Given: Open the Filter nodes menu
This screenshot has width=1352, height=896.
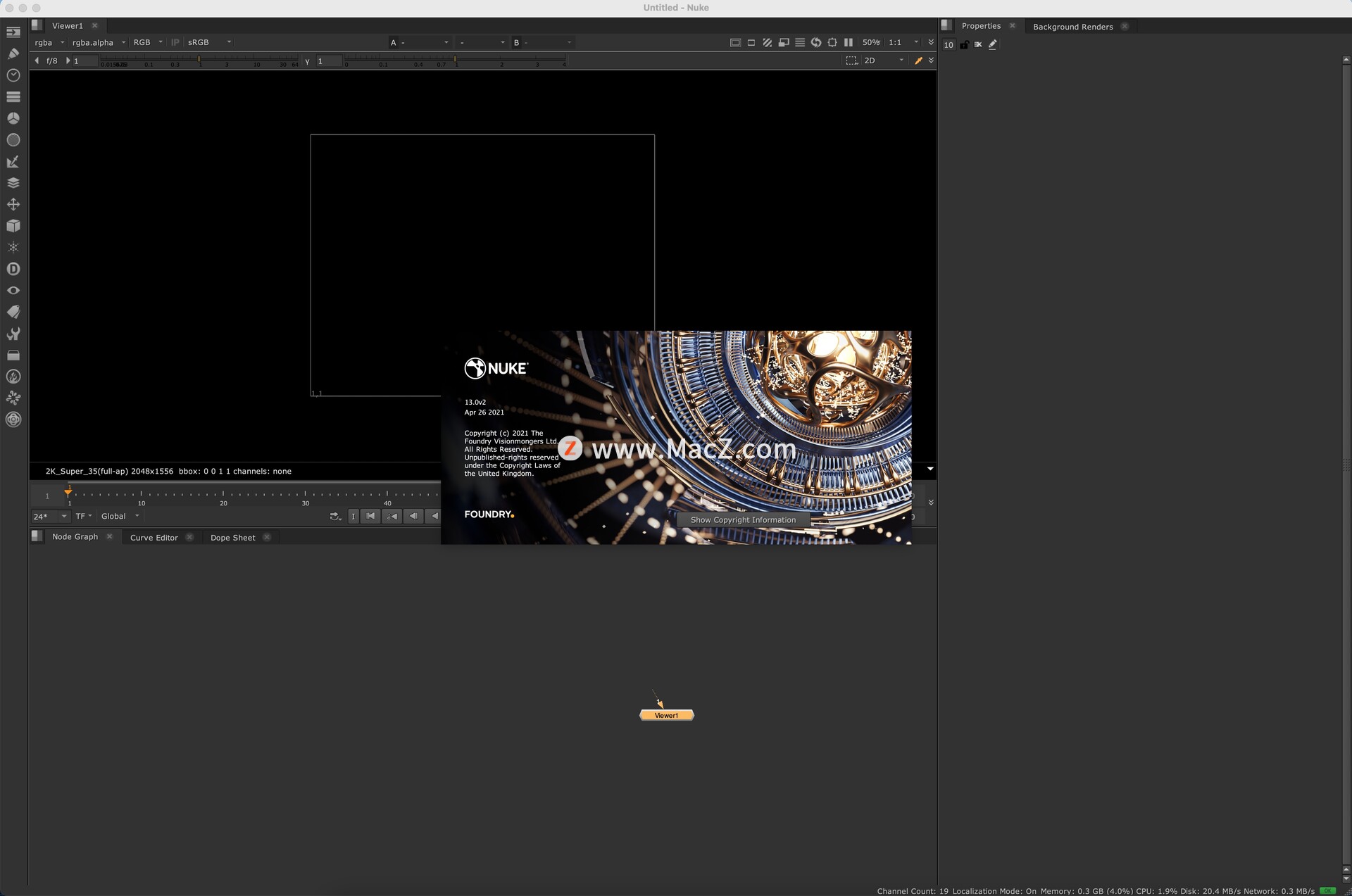Looking at the screenshot, I should point(13,140).
